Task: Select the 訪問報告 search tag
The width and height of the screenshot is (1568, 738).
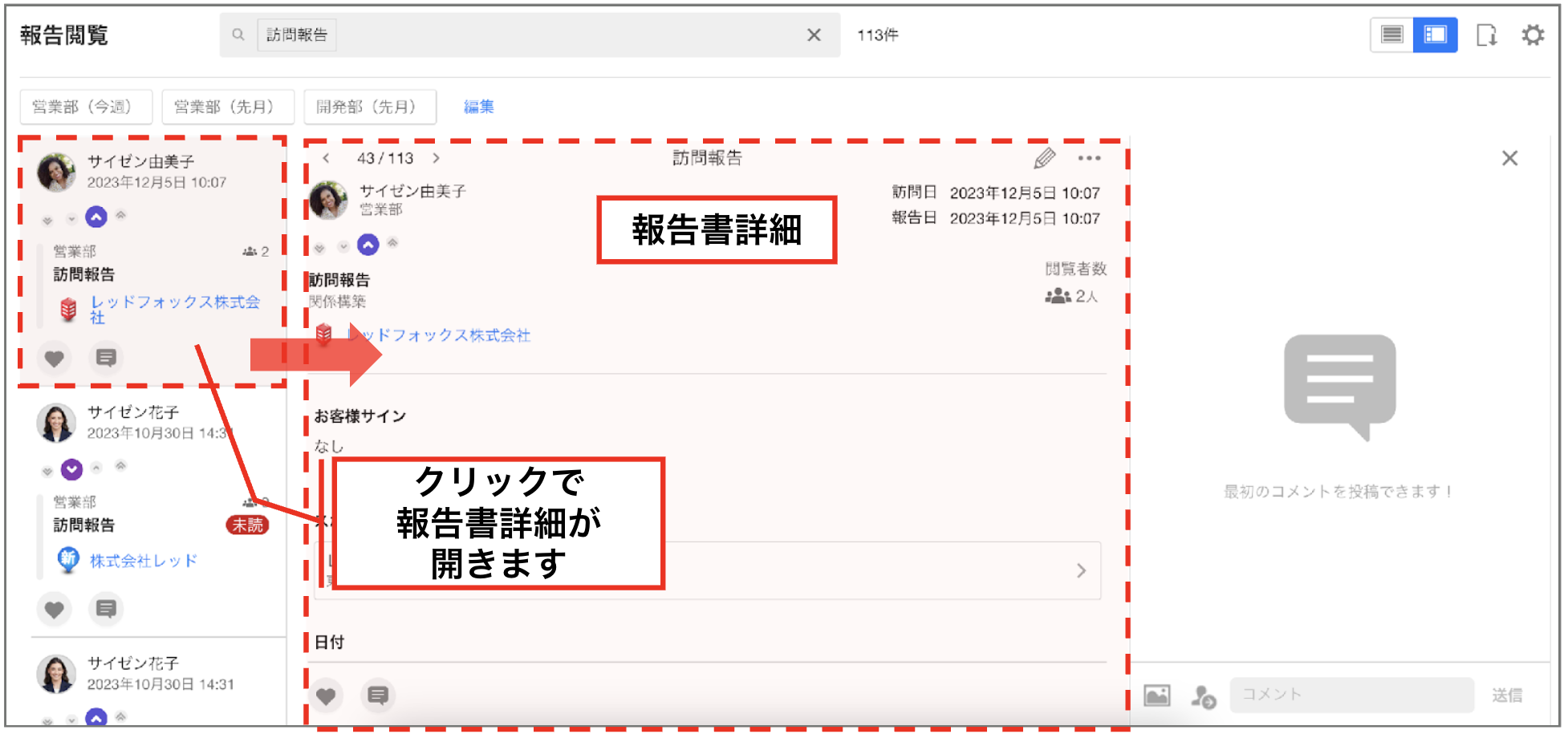Action: pos(297,35)
